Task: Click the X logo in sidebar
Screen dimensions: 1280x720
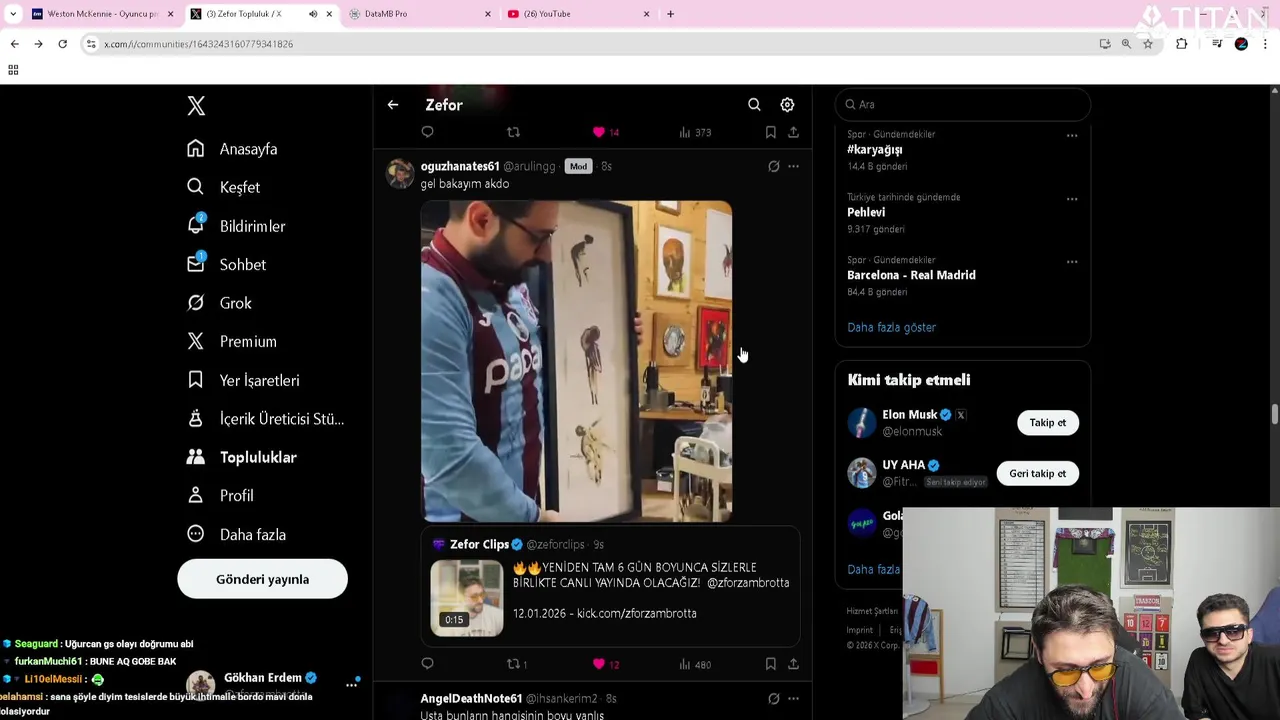Action: pos(196,105)
